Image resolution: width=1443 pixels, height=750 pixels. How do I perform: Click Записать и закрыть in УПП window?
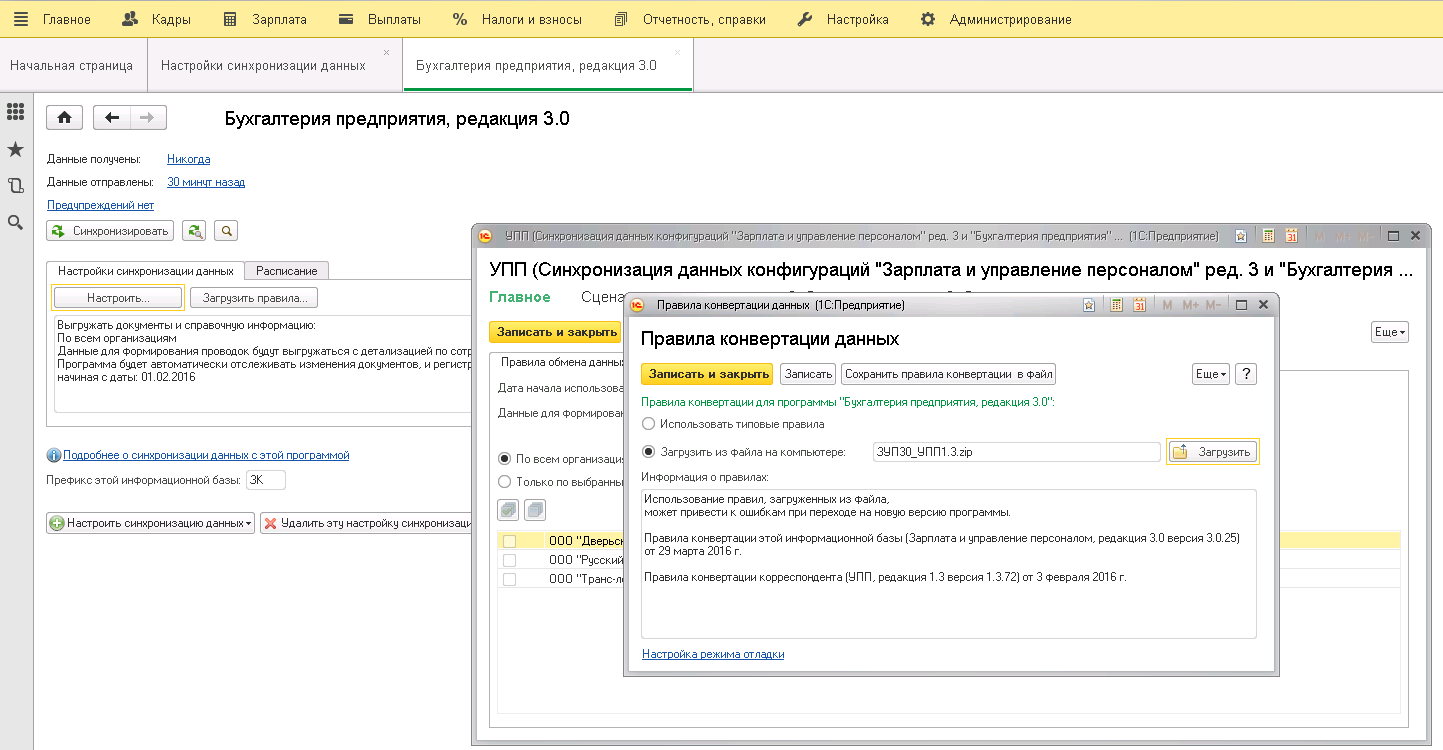click(555, 332)
